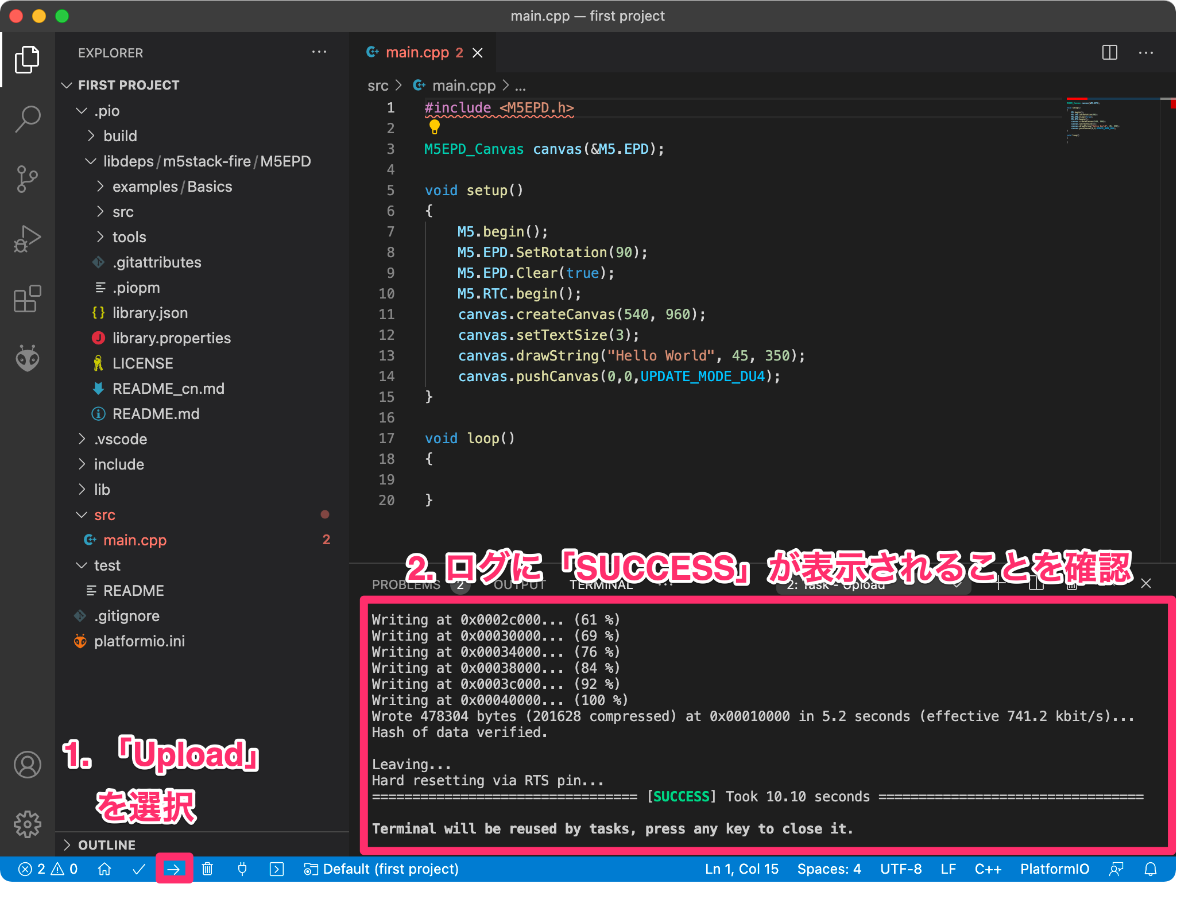1200x907 pixels.
Task: Open the Accounts menu icon
Action: pos(27,765)
